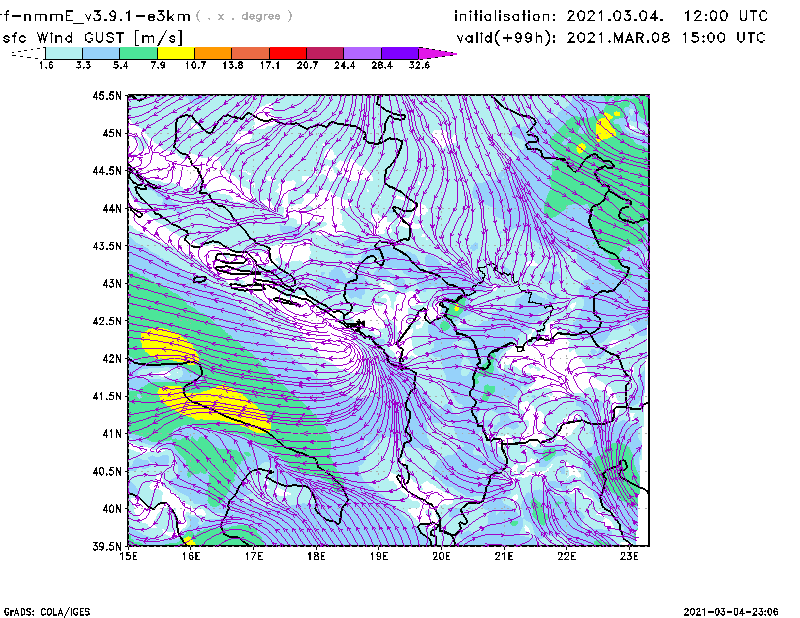This screenshot has width=800, height=618.
Task: Click the 44N latitude label
Action: [112, 208]
